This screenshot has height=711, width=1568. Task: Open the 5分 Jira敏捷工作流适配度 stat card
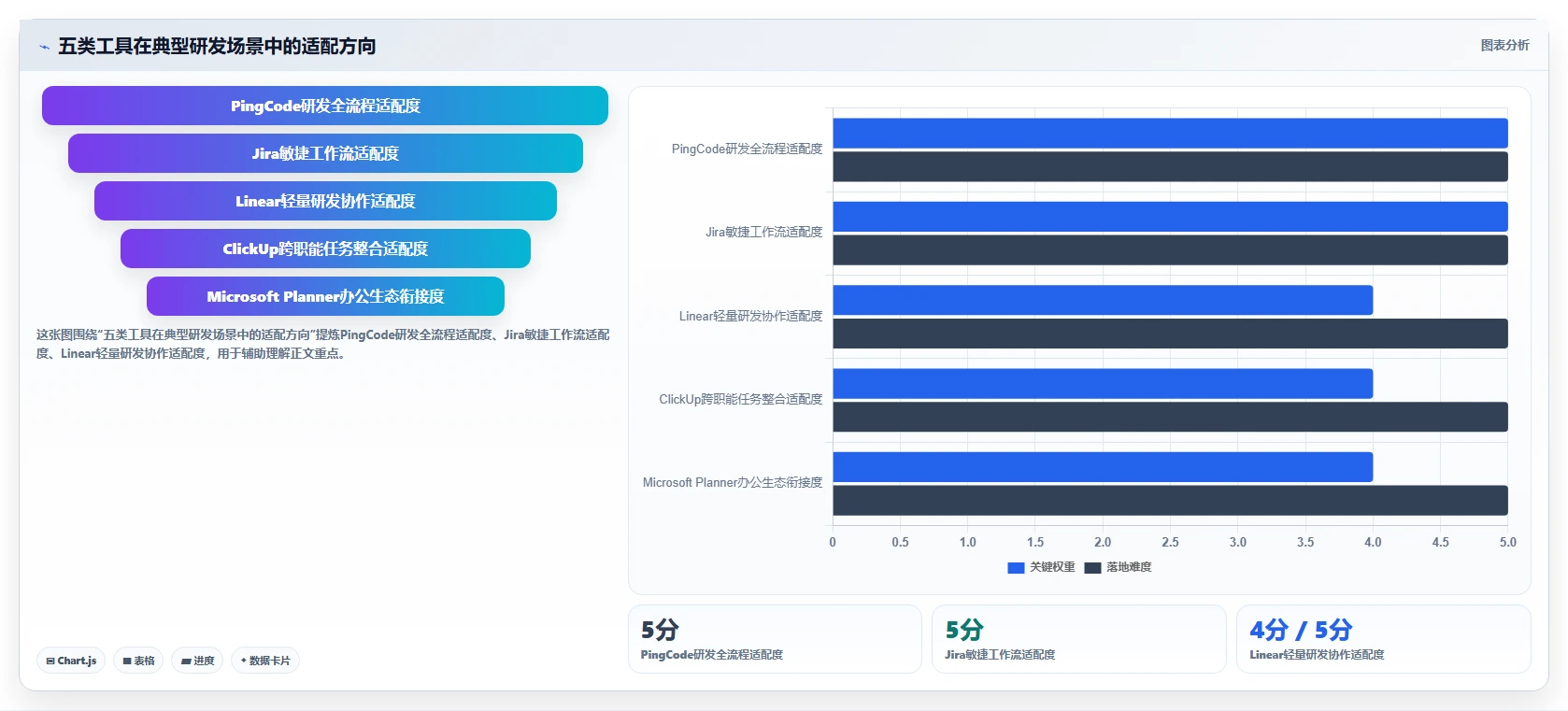point(1079,639)
